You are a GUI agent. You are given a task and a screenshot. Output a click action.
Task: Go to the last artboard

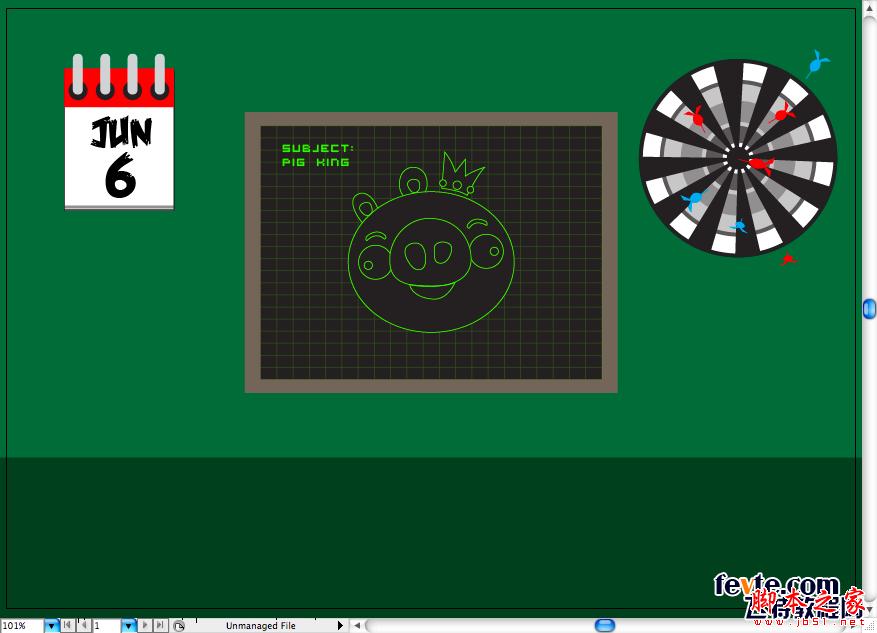click(x=160, y=625)
